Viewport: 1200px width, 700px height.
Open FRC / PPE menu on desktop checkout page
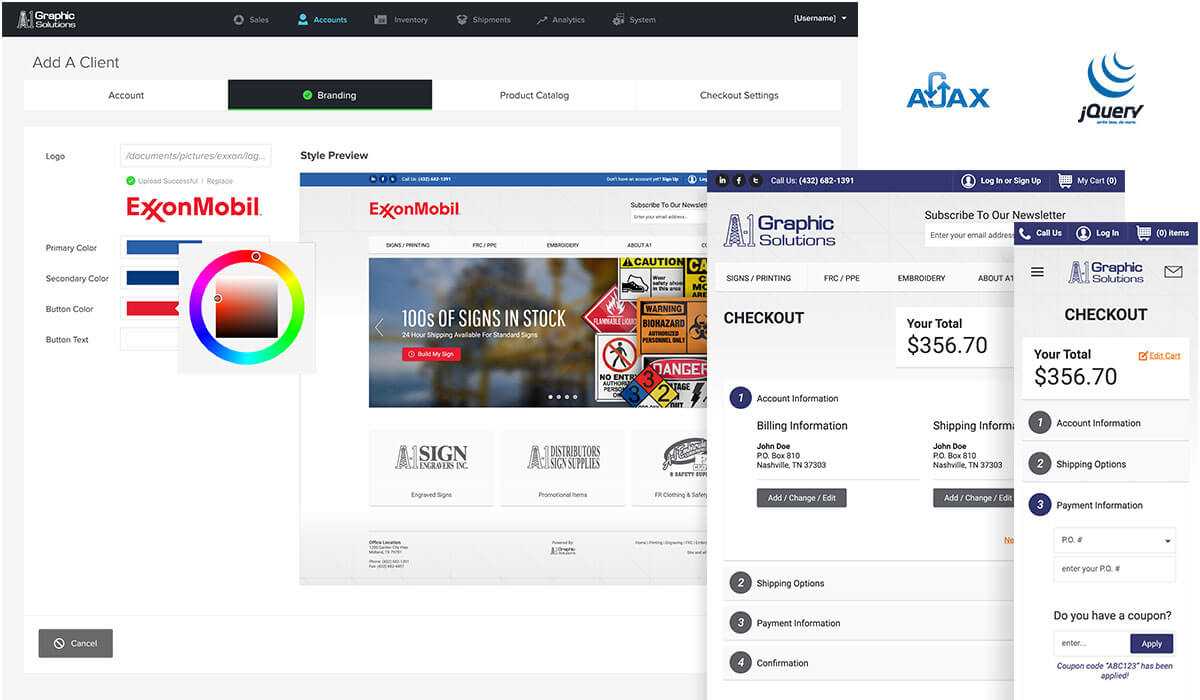[842, 278]
